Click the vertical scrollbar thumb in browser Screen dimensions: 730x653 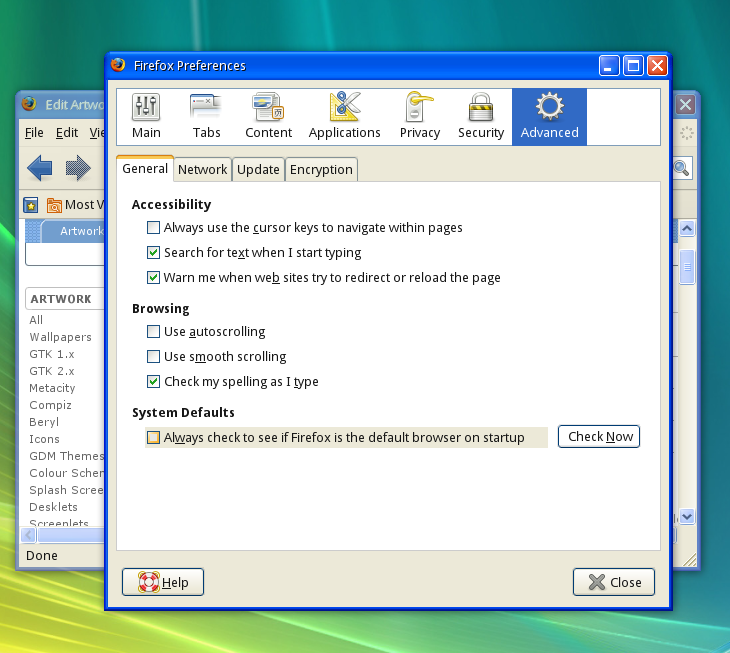[x=687, y=267]
